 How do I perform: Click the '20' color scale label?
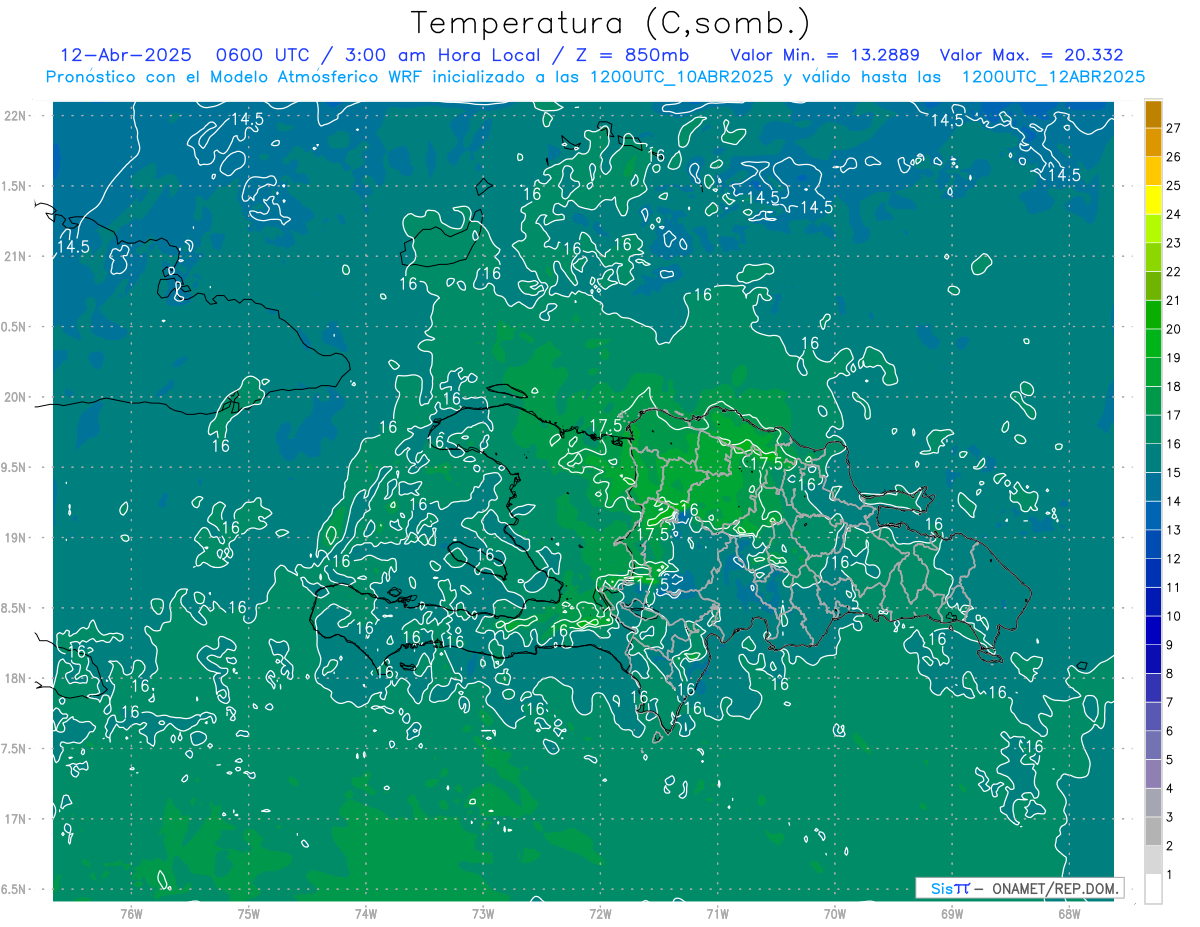1174,329
